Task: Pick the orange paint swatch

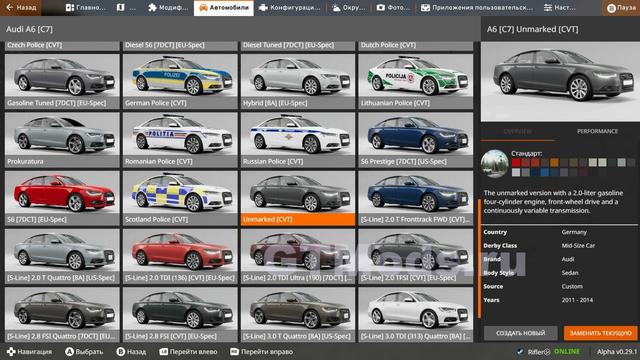Action: (554, 162)
